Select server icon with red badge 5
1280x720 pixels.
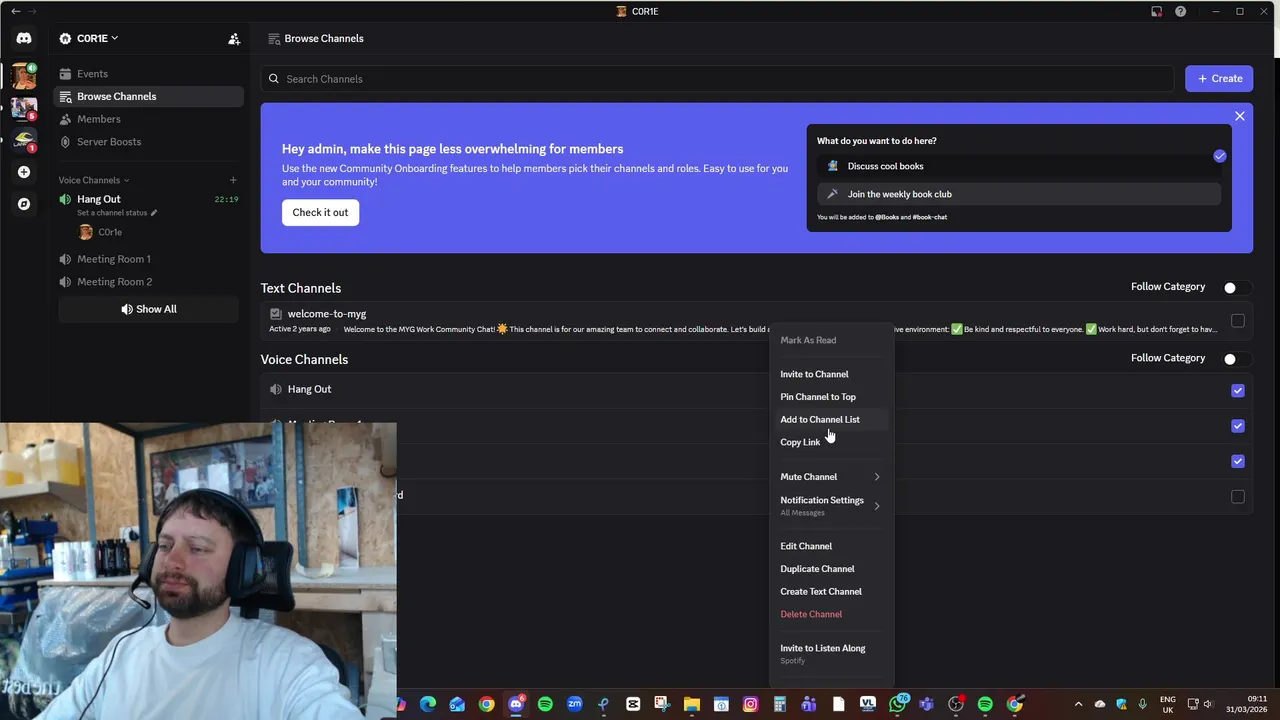[x=24, y=107]
